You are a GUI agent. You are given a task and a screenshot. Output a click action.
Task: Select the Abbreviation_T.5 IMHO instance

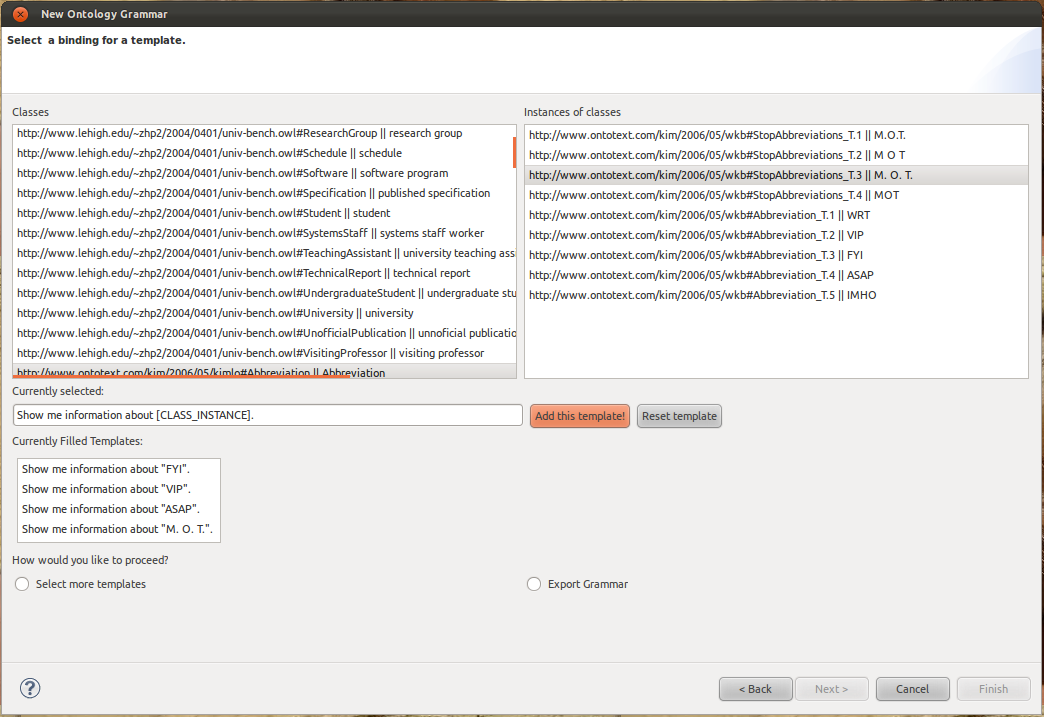[702, 295]
